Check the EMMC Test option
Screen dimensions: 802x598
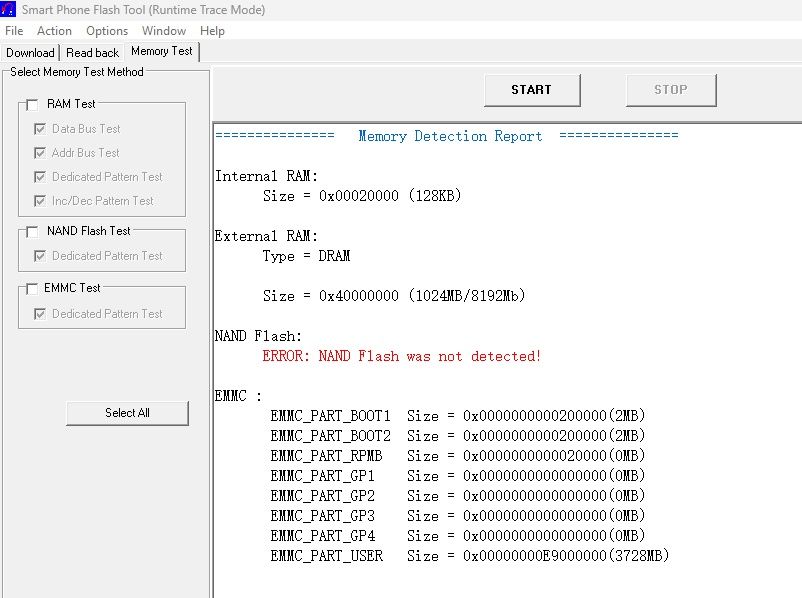point(33,288)
